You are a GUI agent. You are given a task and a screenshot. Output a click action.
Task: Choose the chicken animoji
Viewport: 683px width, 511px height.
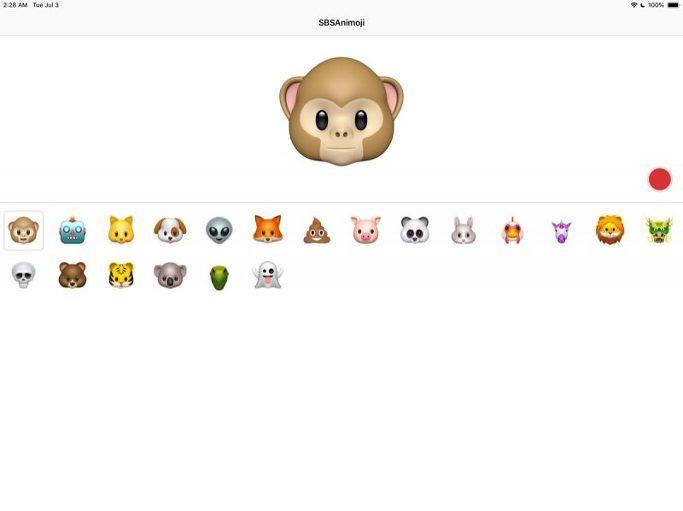tap(512, 230)
